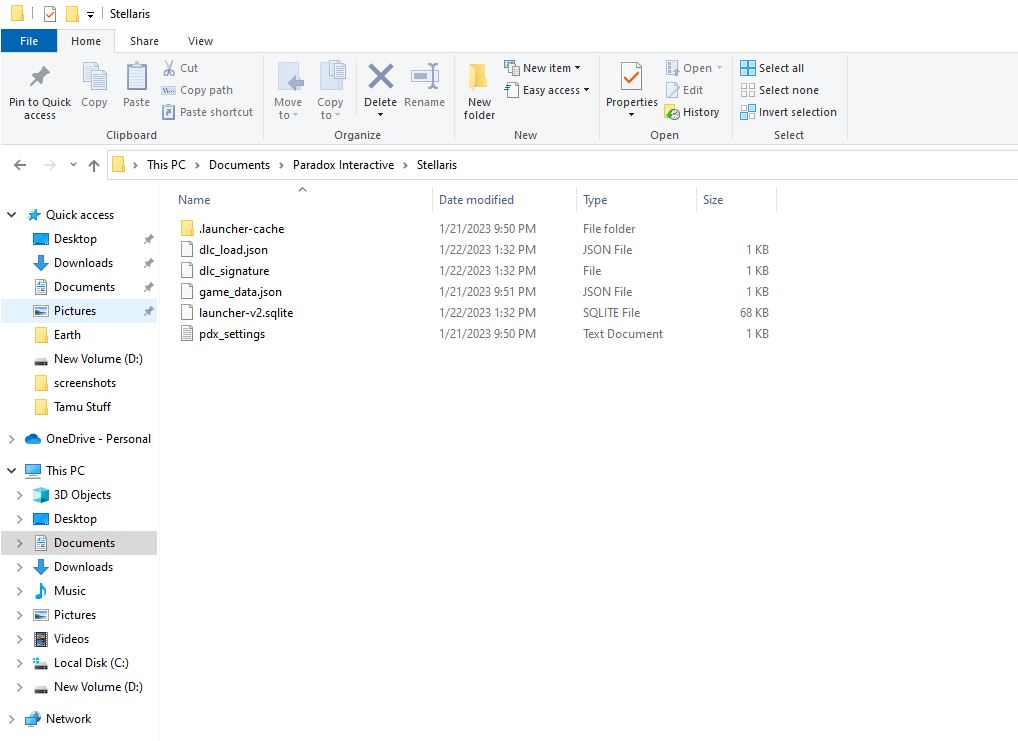Select the dlc_load.json file

click(x=233, y=250)
